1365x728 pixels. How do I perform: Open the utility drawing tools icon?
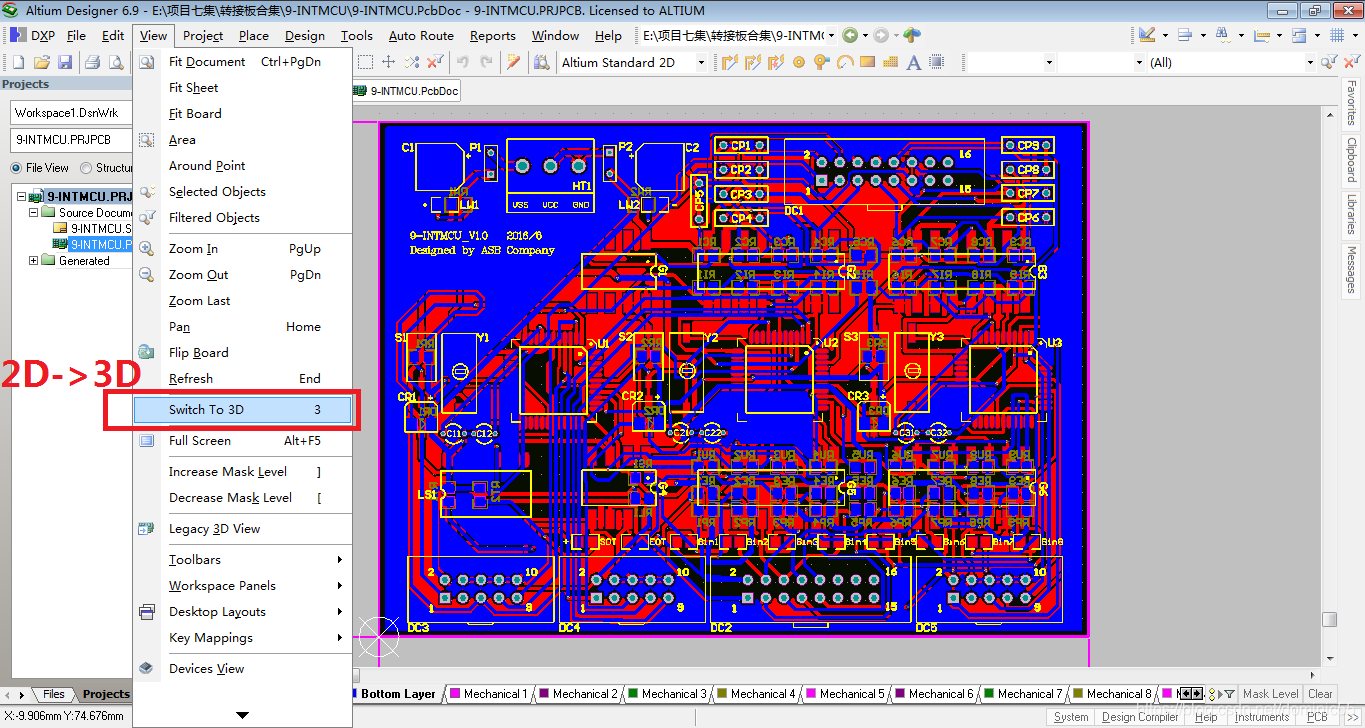pos(1147,35)
